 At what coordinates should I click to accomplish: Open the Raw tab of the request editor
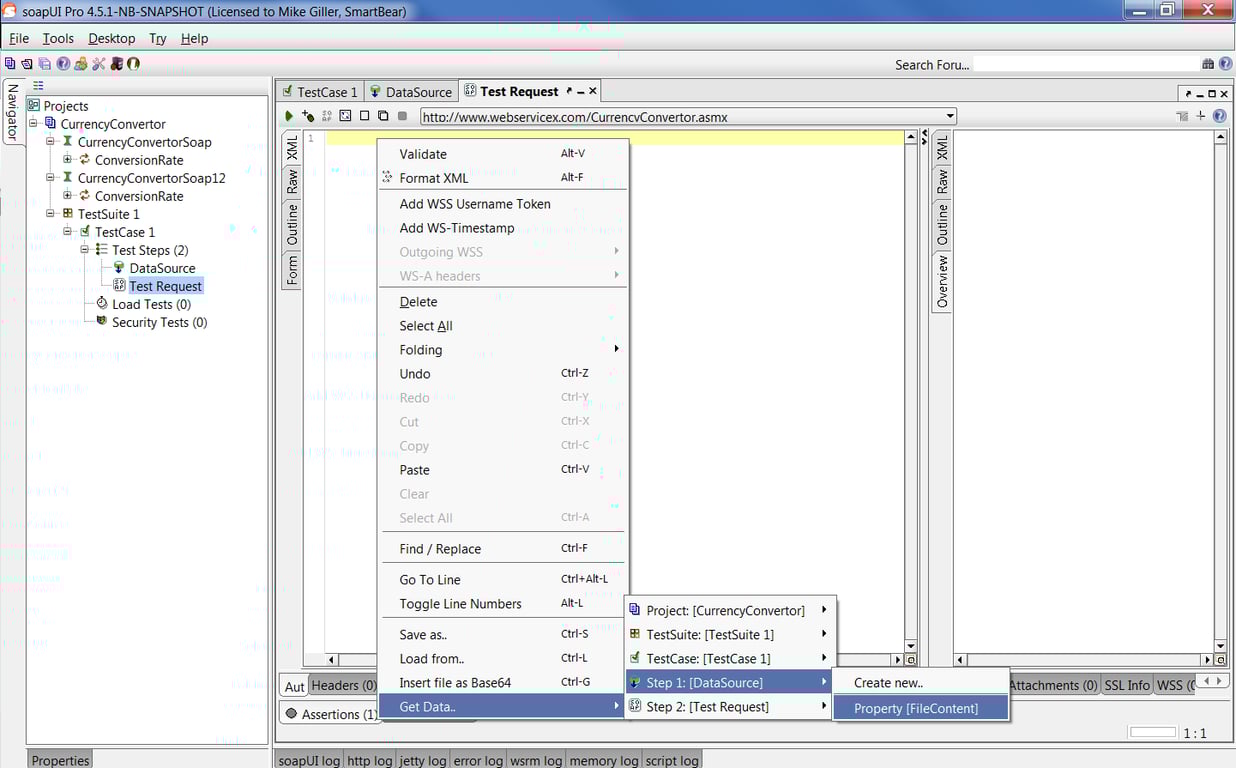[x=292, y=182]
